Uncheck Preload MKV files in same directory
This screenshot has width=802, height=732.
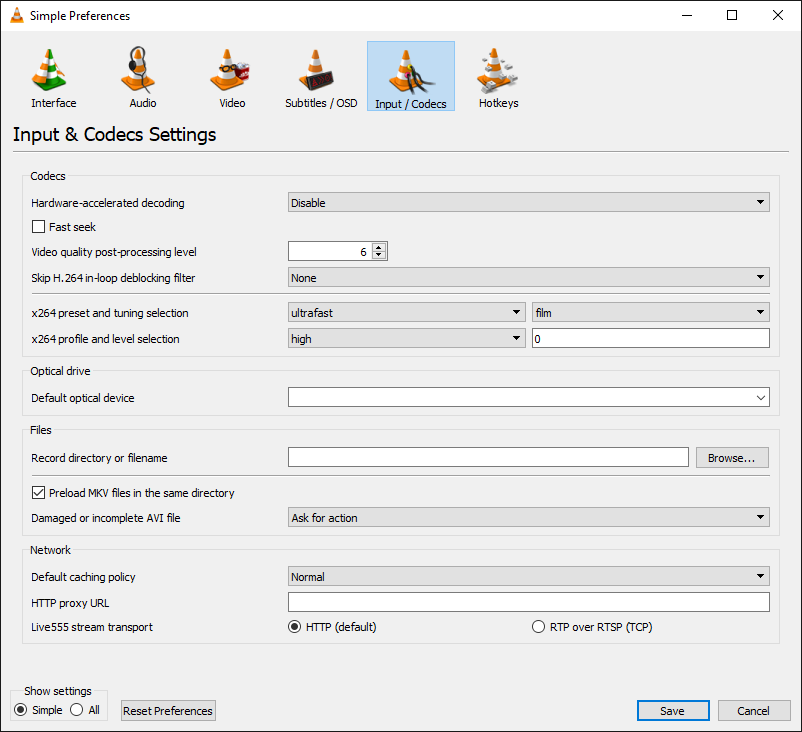coord(40,493)
